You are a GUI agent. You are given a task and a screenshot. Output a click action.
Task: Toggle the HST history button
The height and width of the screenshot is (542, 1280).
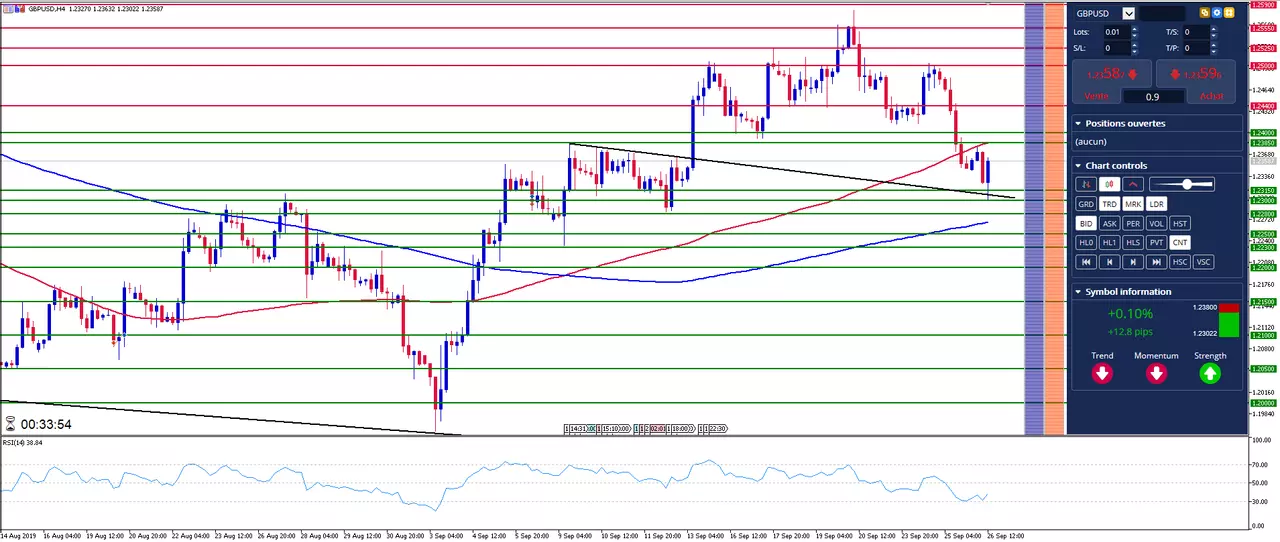point(1180,223)
